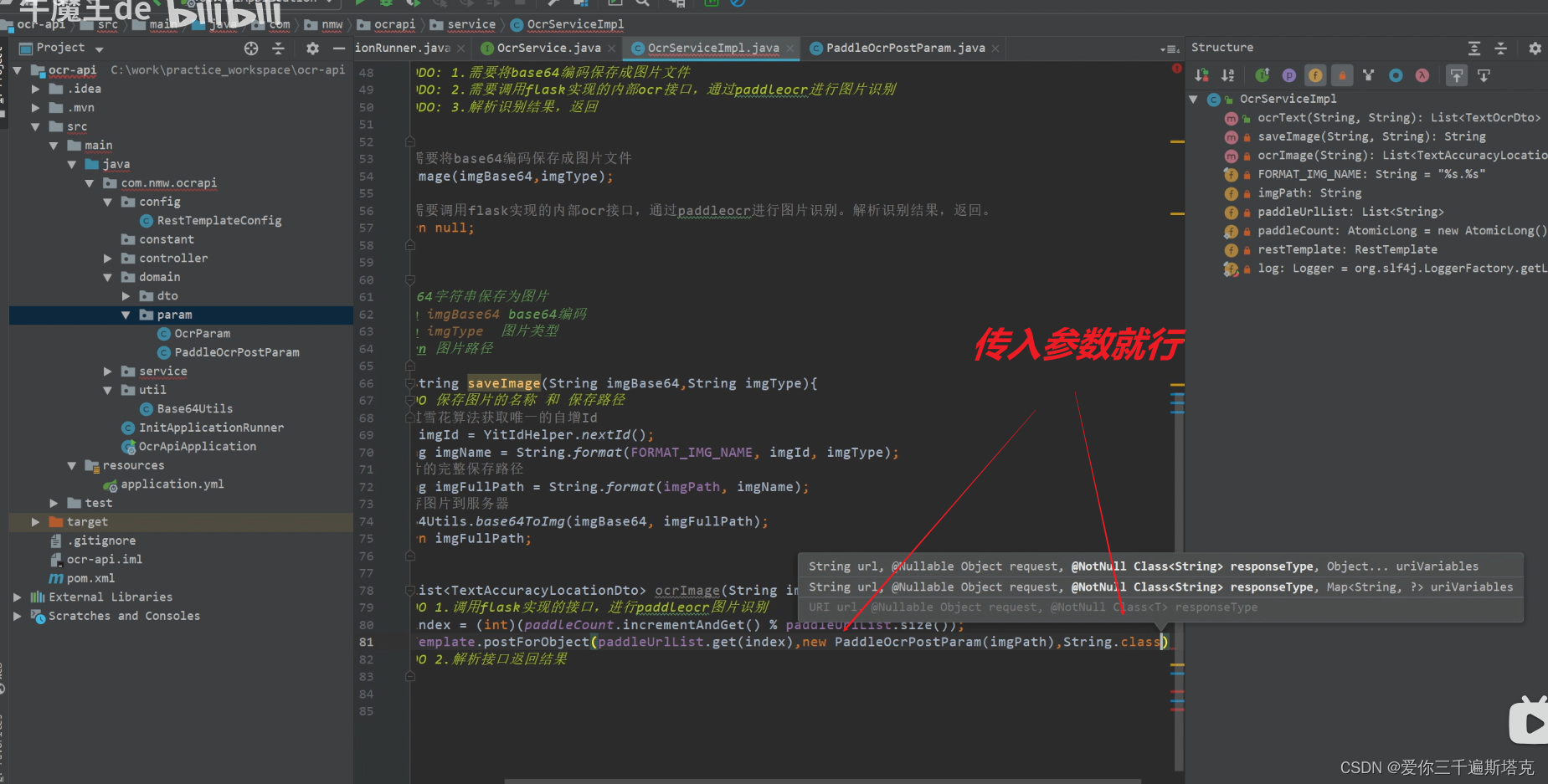
Task: Select the Project panel locate-opened-file crosshair icon
Action: [x=250, y=48]
